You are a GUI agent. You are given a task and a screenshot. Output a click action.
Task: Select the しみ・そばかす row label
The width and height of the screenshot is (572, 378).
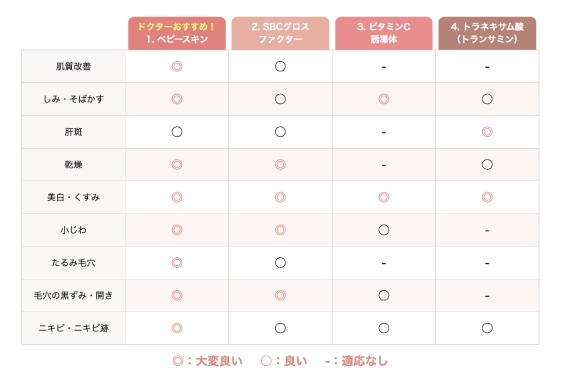pos(73,99)
